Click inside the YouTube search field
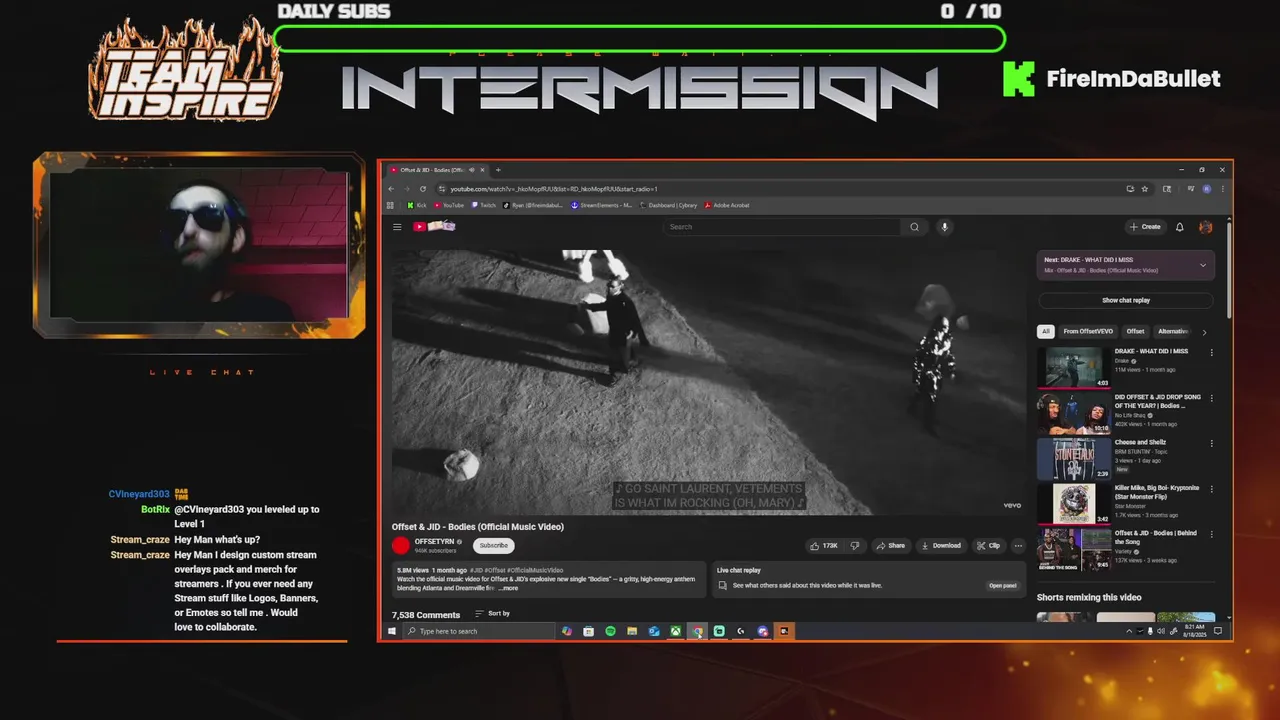 (x=782, y=227)
